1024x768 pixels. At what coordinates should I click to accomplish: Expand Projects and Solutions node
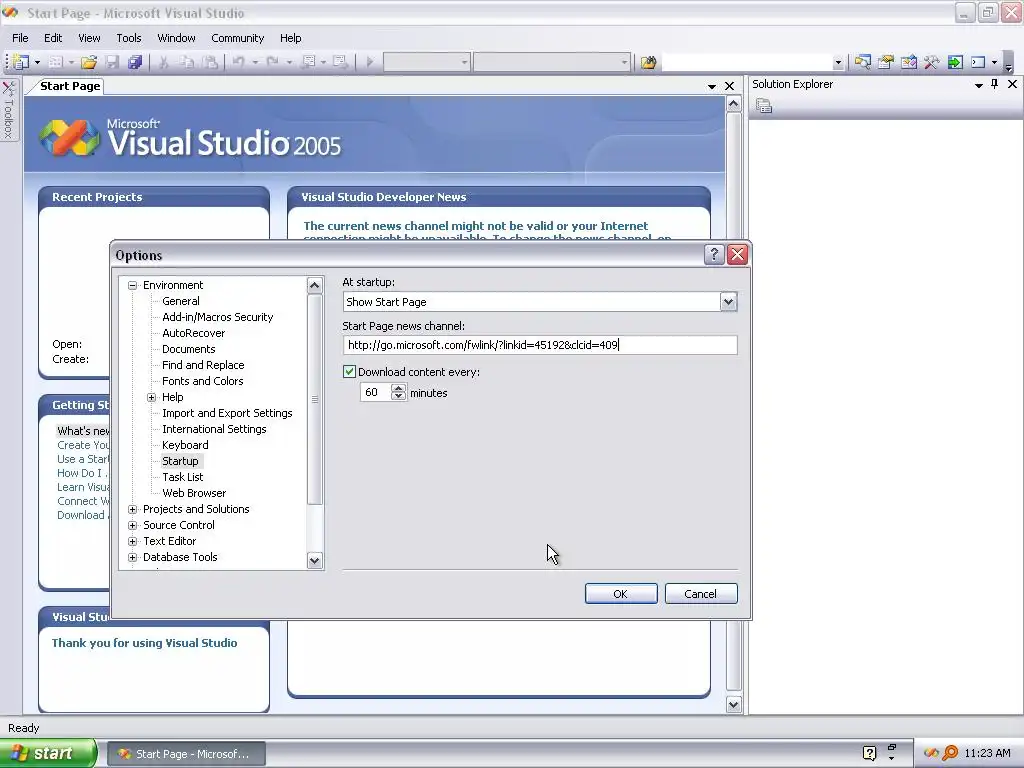(133, 509)
